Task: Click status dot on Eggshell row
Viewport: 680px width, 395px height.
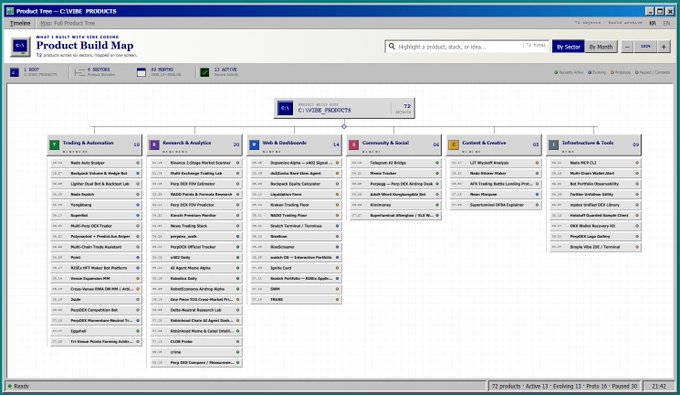Action: (138, 331)
